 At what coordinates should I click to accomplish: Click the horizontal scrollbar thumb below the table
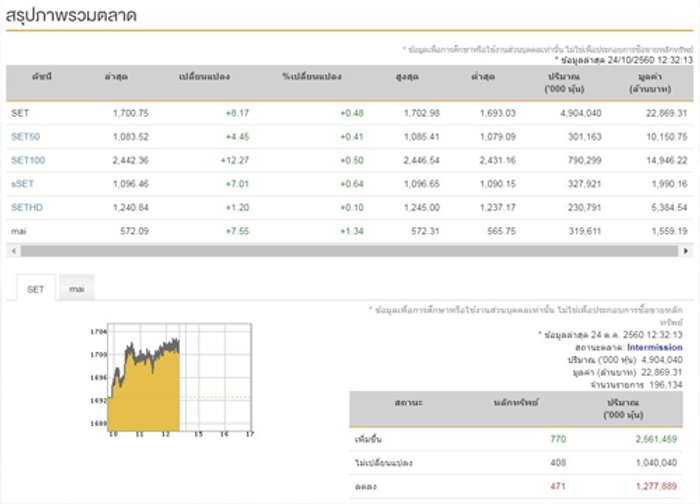349,251
